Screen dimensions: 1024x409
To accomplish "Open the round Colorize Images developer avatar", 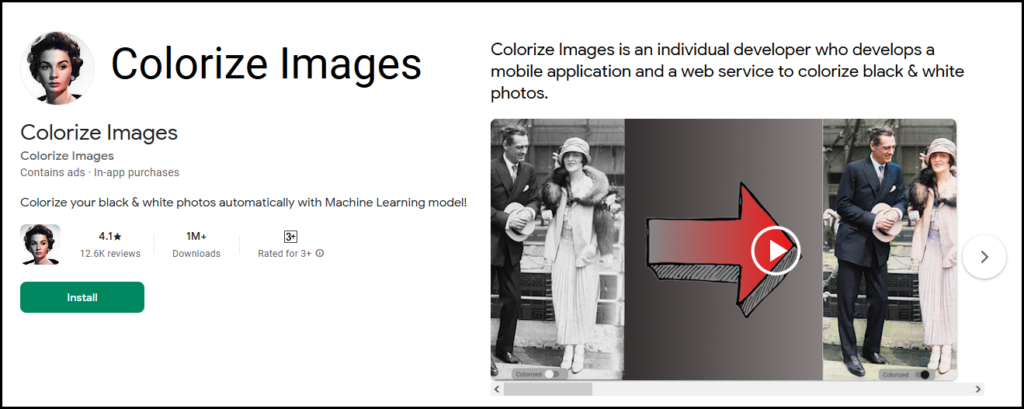I will (58, 68).
